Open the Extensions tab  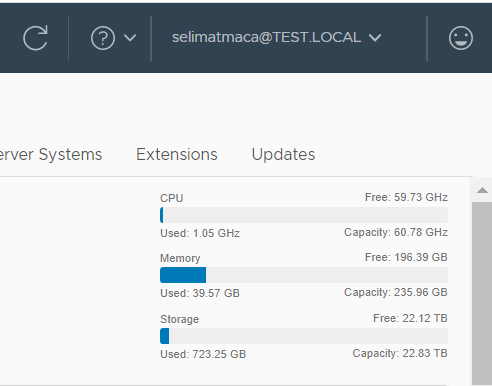tap(177, 155)
